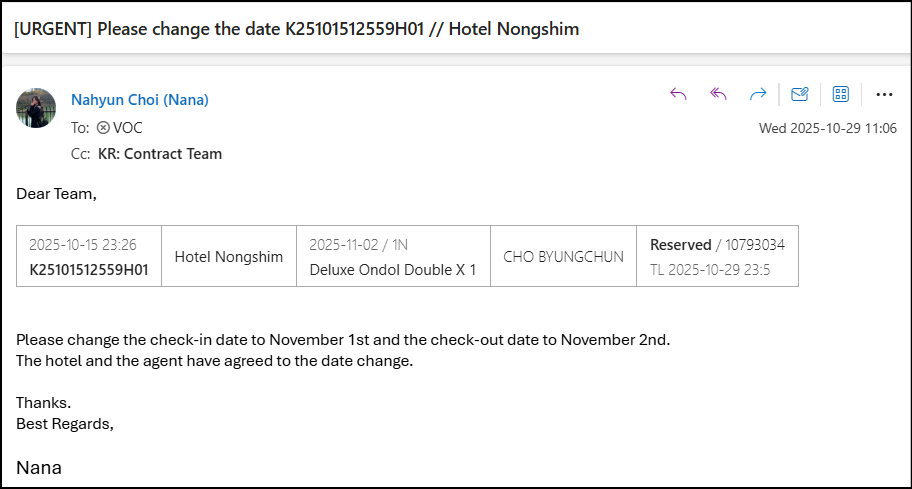
Task: Click the Reply All double-arrow icon
Action: [718, 94]
